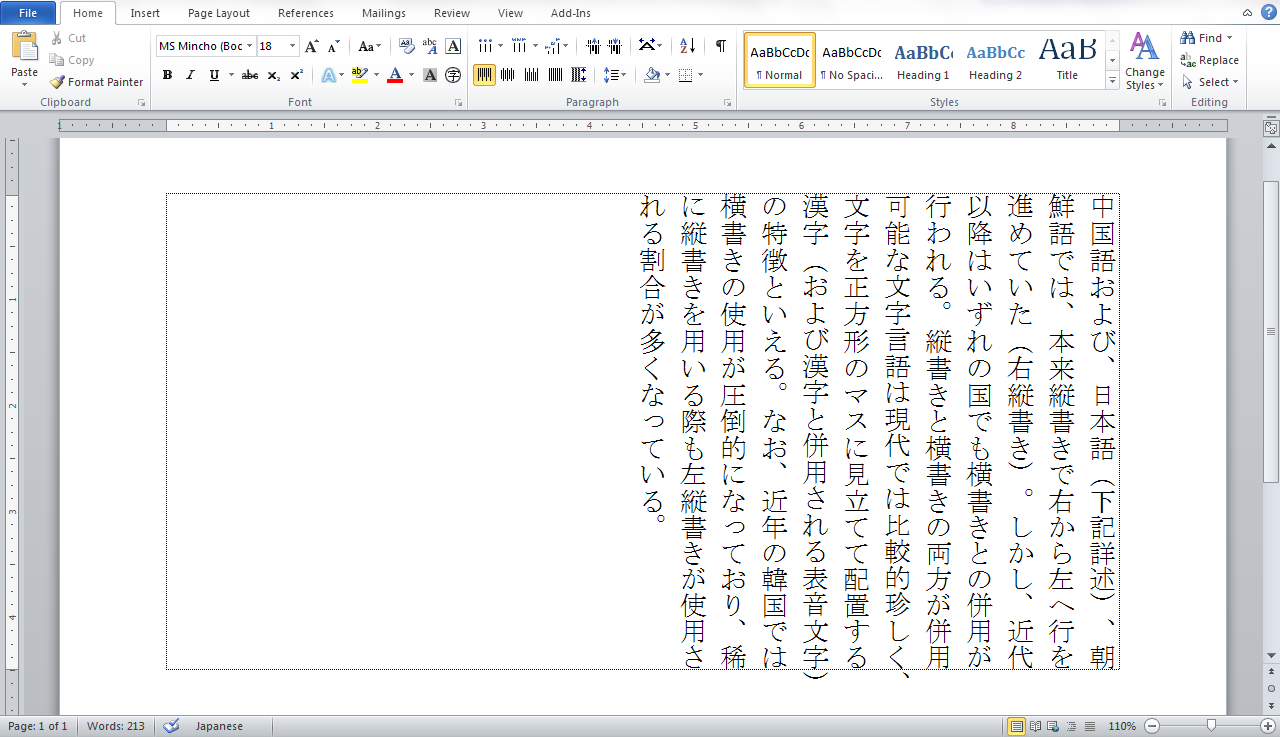Click Replace in the Editing group

click(x=1216, y=60)
